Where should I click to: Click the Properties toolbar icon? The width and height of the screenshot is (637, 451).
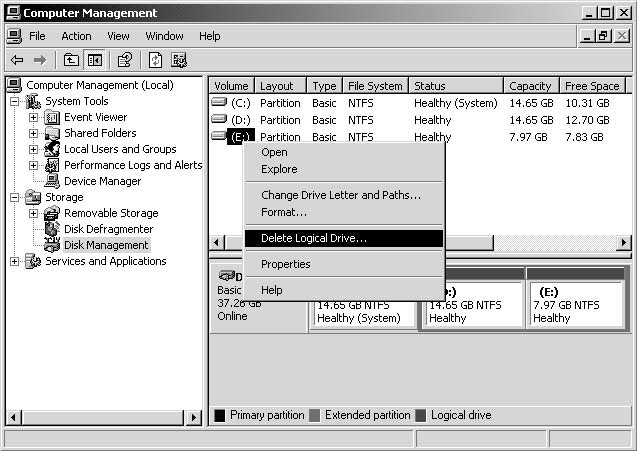click(x=124, y=60)
